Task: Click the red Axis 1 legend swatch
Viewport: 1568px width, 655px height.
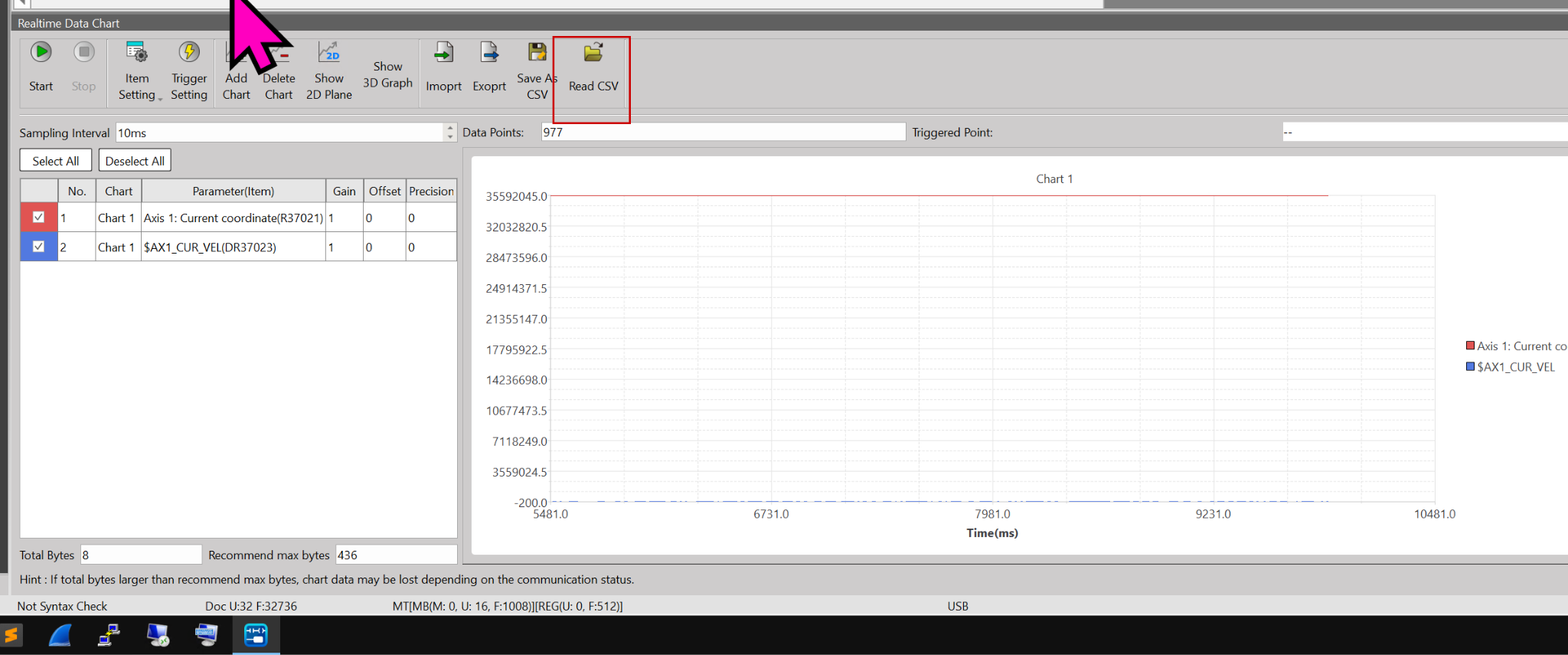Action: (x=1470, y=346)
